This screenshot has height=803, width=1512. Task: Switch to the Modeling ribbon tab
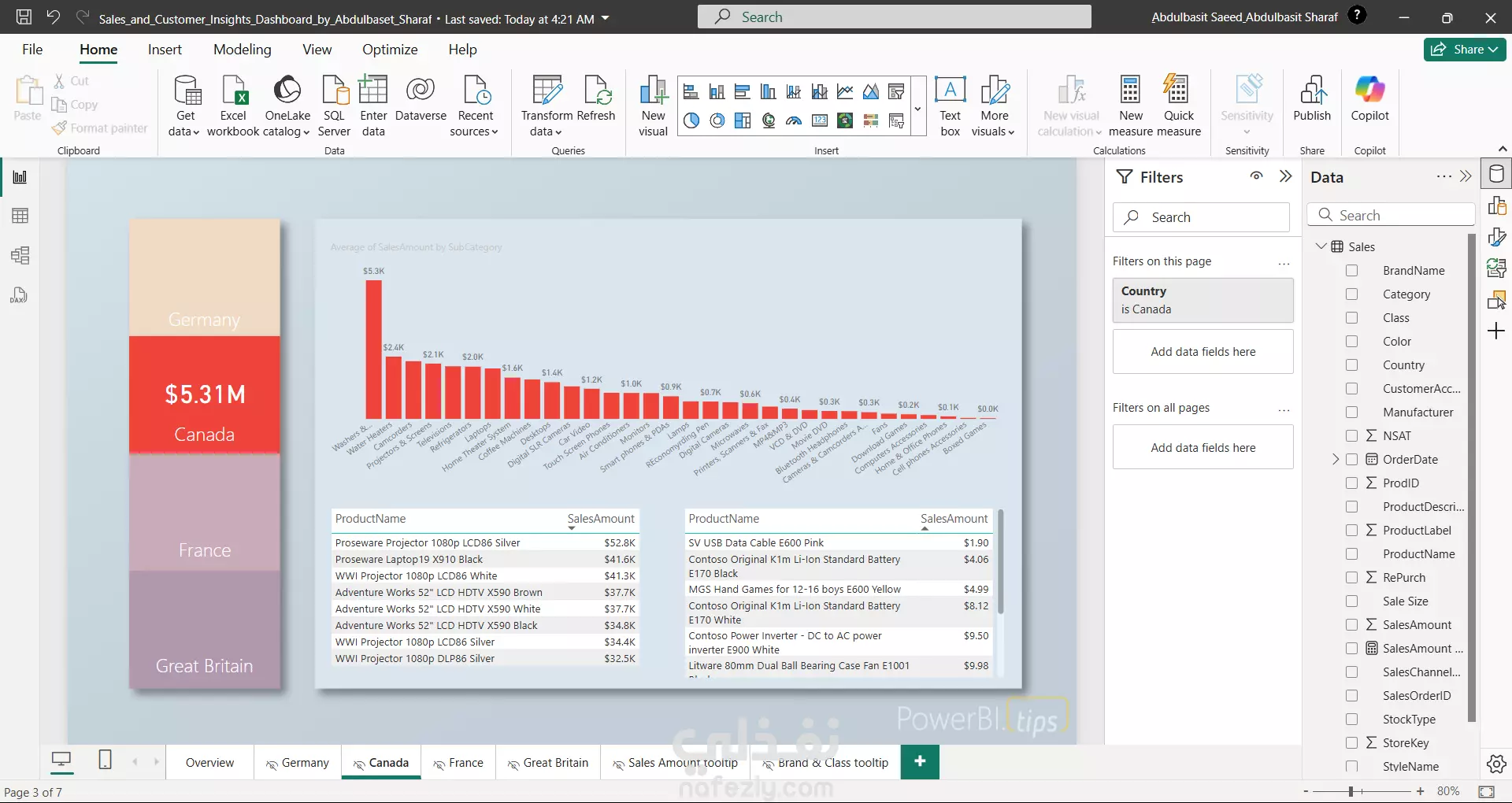(242, 50)
